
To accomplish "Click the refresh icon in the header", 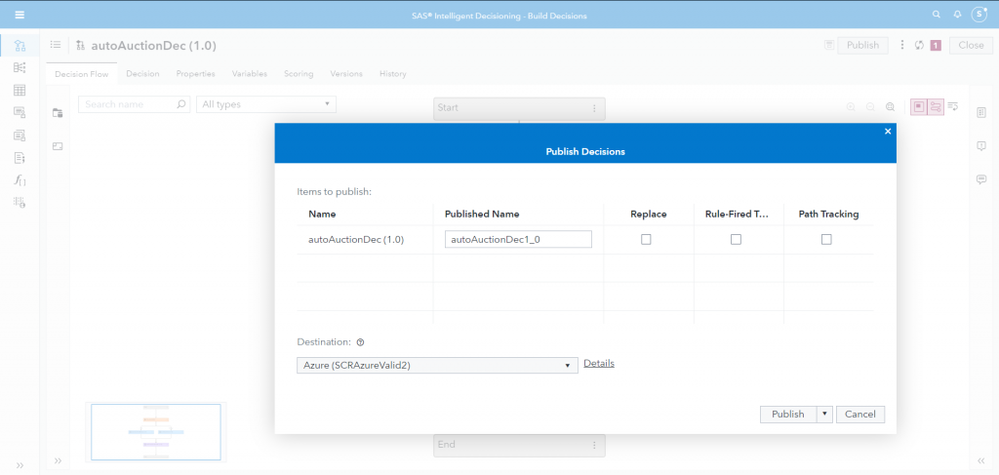I will [x=919, y=45].
